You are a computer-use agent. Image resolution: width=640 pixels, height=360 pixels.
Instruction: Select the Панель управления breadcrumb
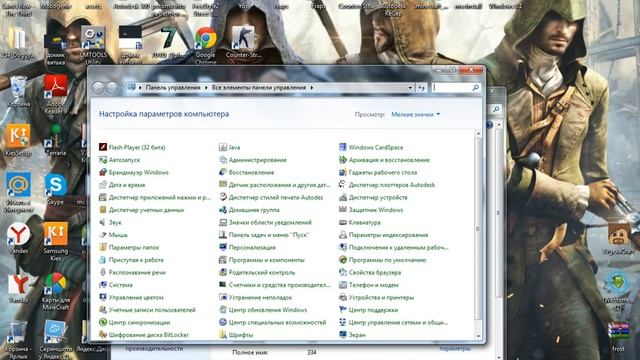coord(173,88)
